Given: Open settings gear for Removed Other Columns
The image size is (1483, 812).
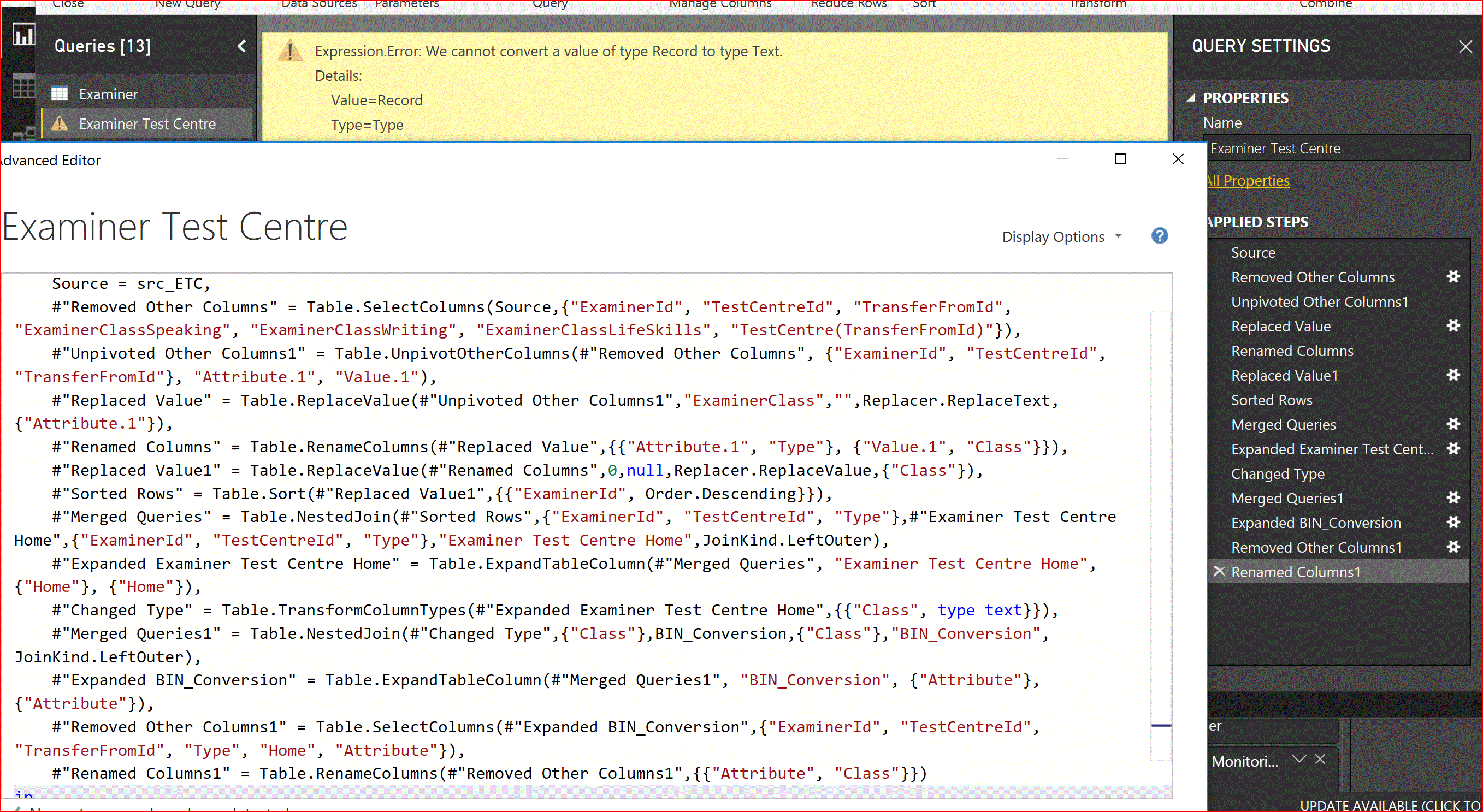Looking at the screenshot, I should tap(1453, 277).
